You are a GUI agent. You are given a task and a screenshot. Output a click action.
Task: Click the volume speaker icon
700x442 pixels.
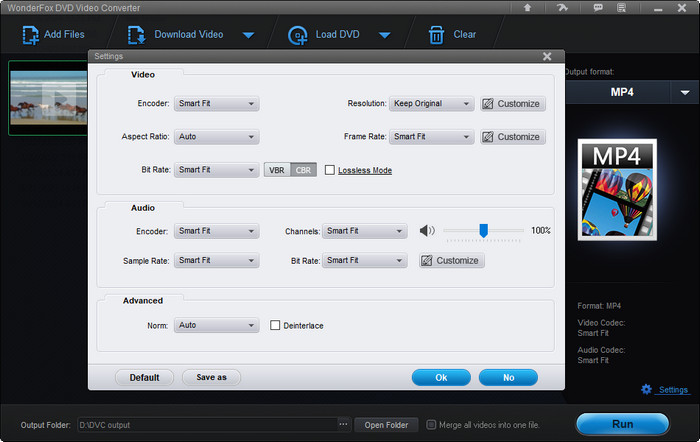[x=427, y=231]
